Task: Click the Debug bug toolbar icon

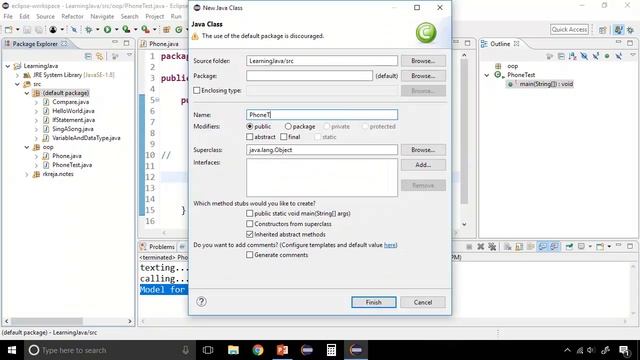Action: point(89,29)
